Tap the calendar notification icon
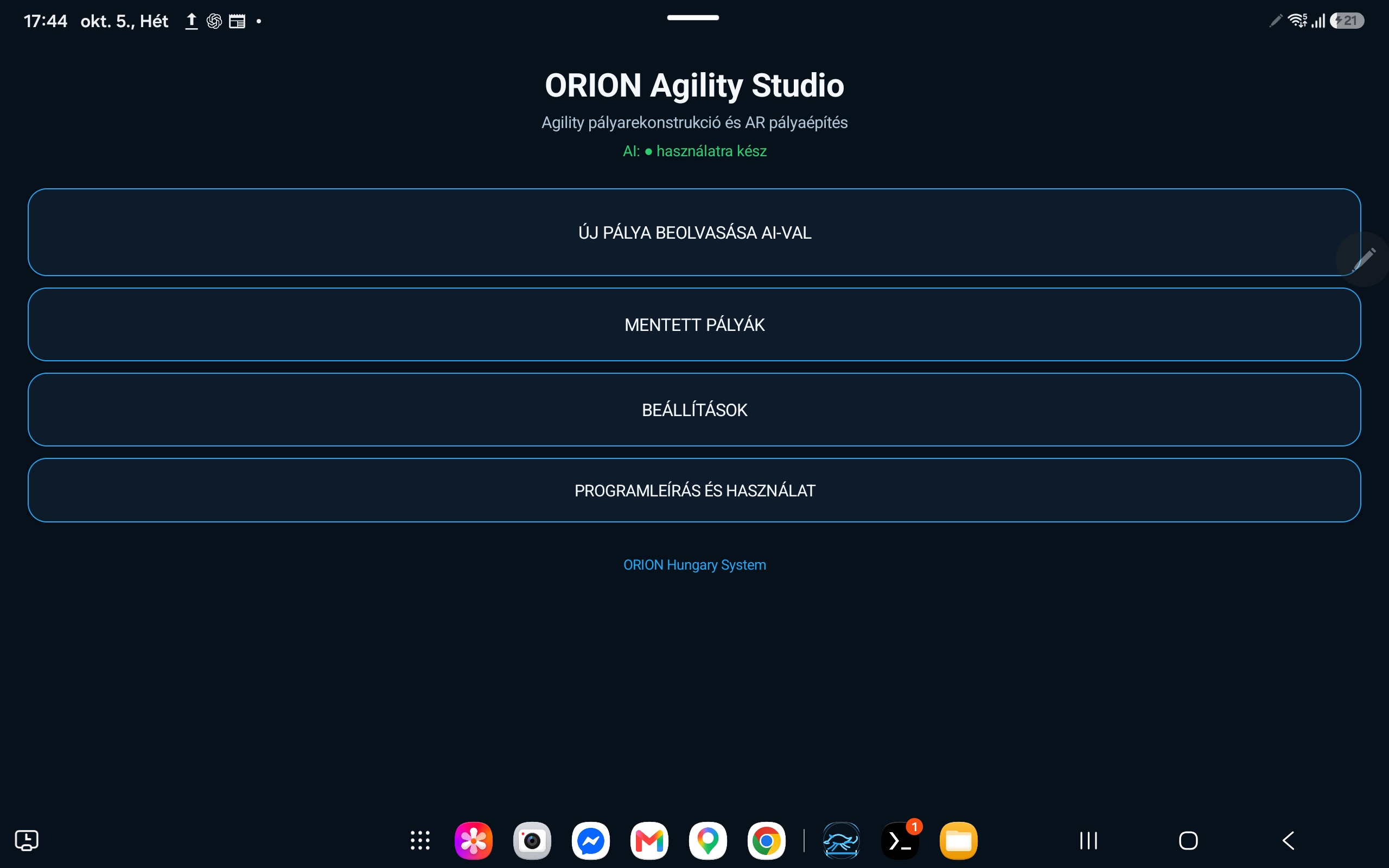Image resolution: width=1389 pixels, height=868 pixels. coord(237,21)
